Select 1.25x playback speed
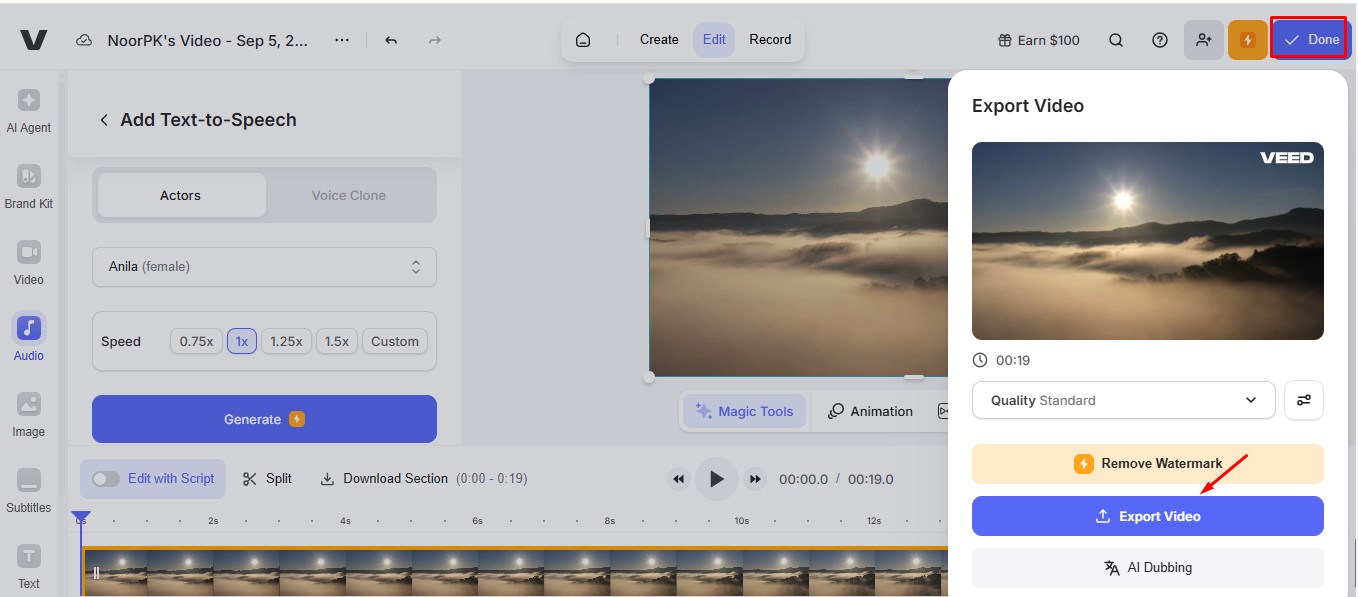 286,341
